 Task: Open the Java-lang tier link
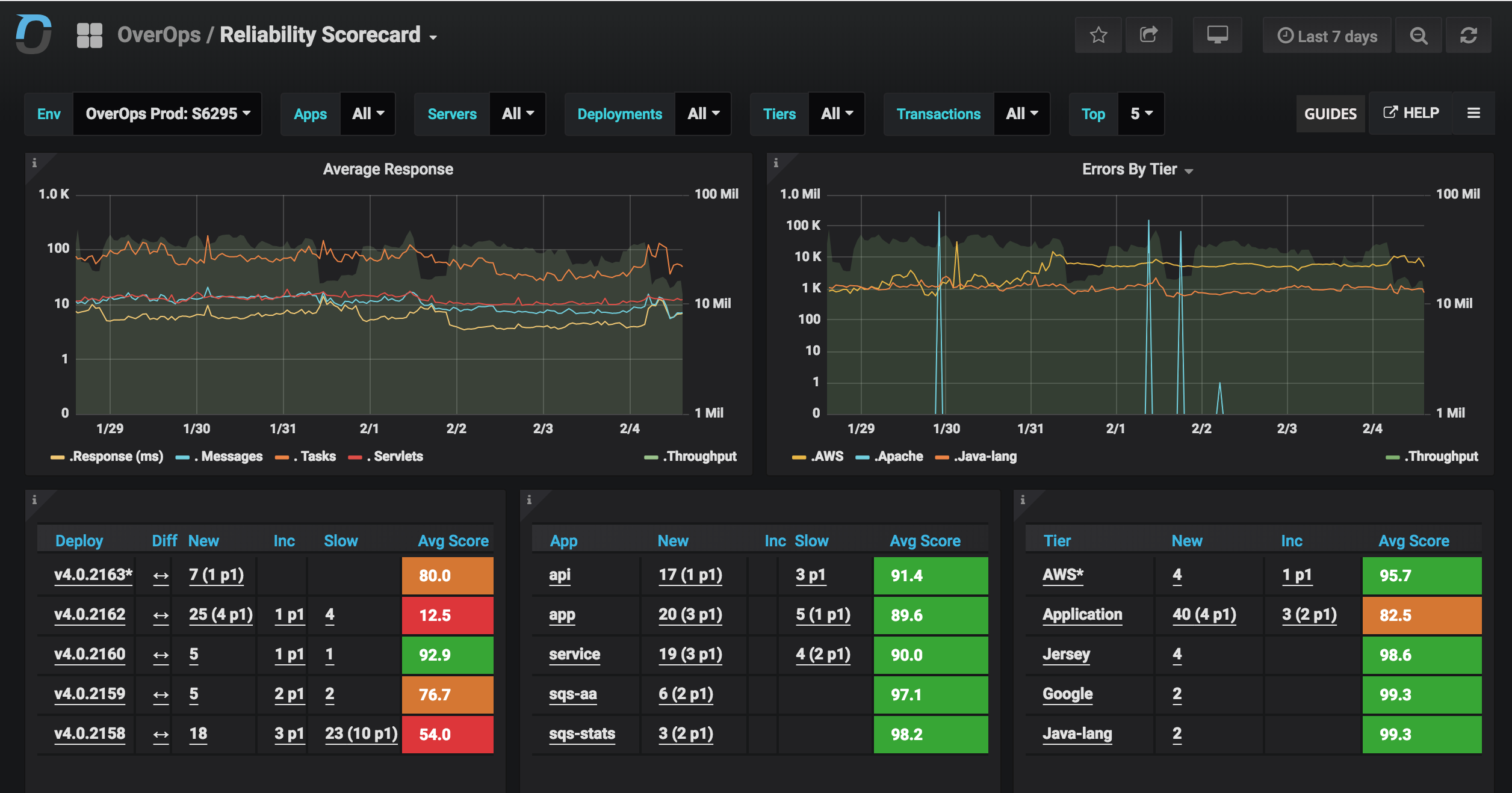[x=1077, y=734]
